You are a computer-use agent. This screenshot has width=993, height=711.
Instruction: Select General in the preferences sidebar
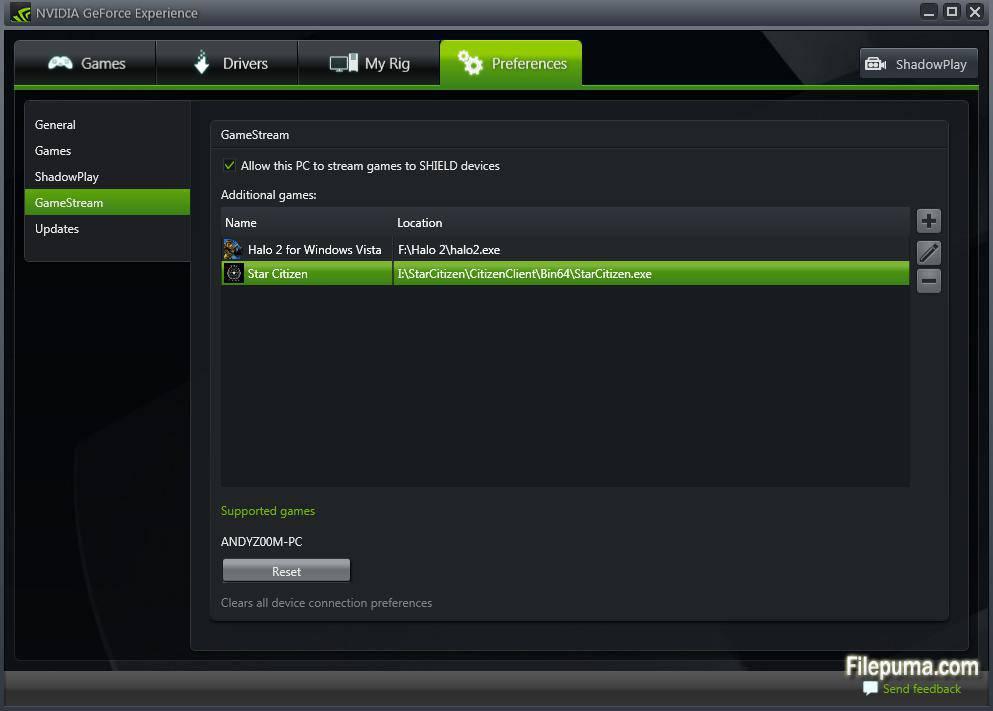107,125
